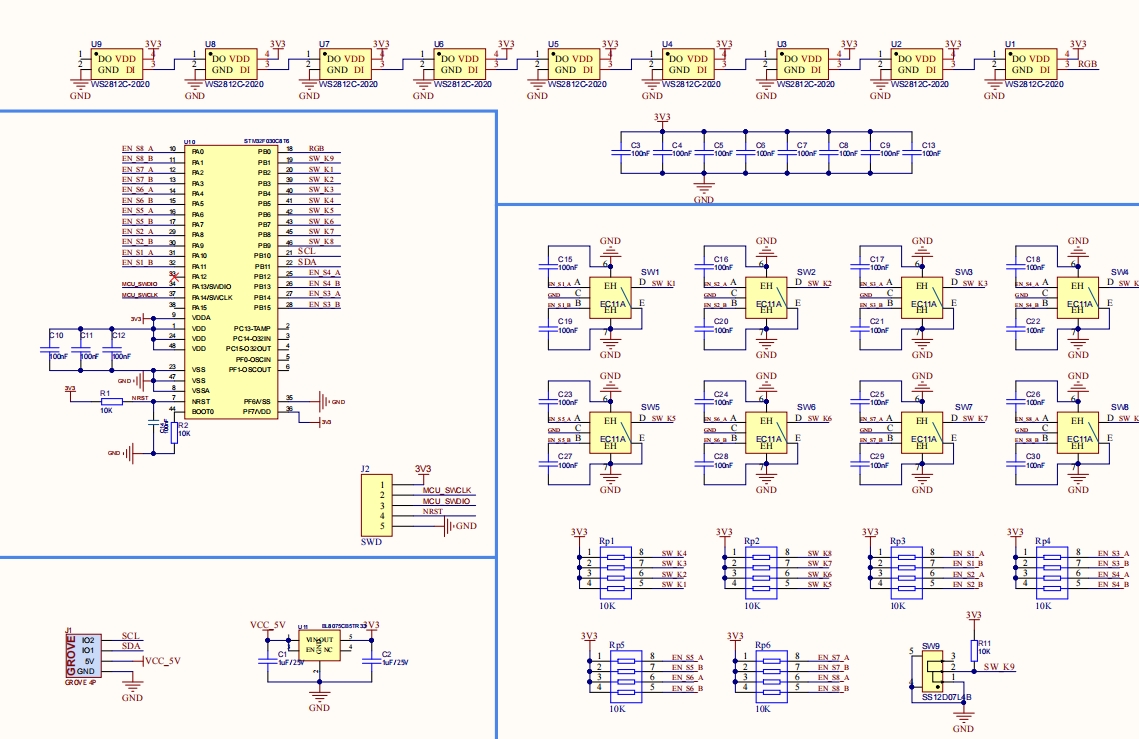Select the U5 WS2812C-2020 LED symbol
This screenshot has width=1139, height=739.
(574, 64)
